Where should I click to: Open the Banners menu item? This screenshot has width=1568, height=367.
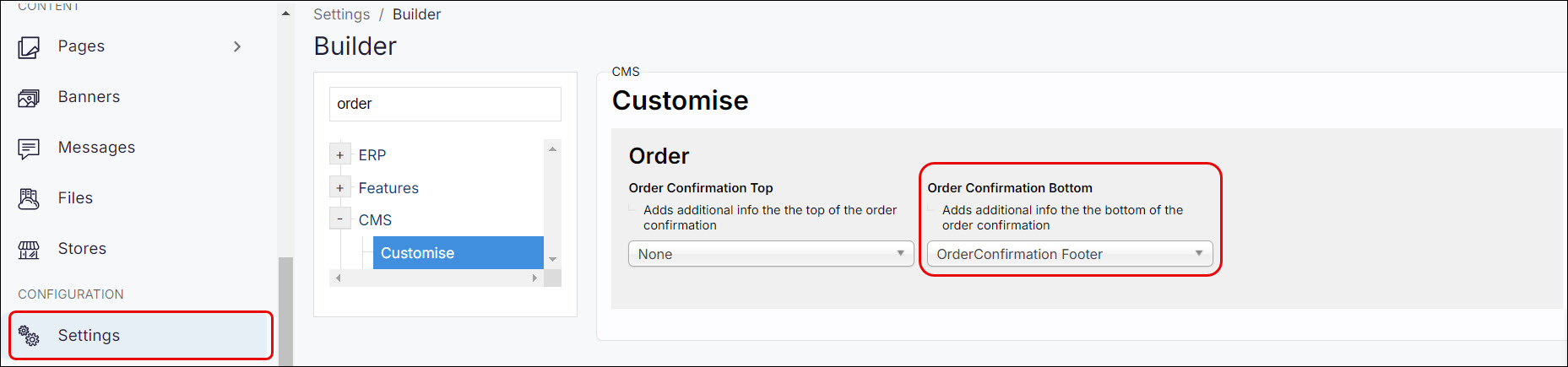(89, 97)
